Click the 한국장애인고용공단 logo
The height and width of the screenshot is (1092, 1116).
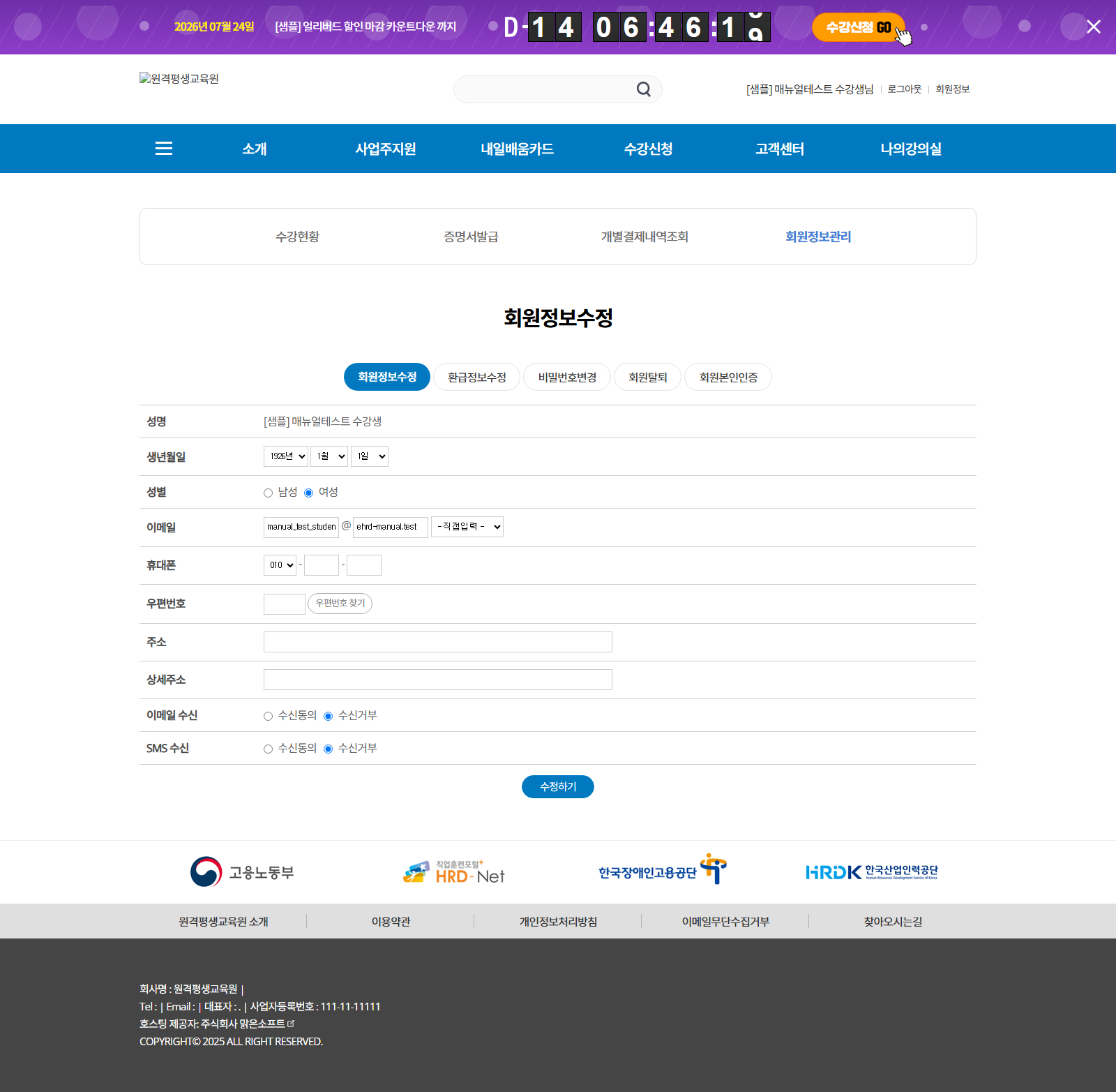(662, 869)
